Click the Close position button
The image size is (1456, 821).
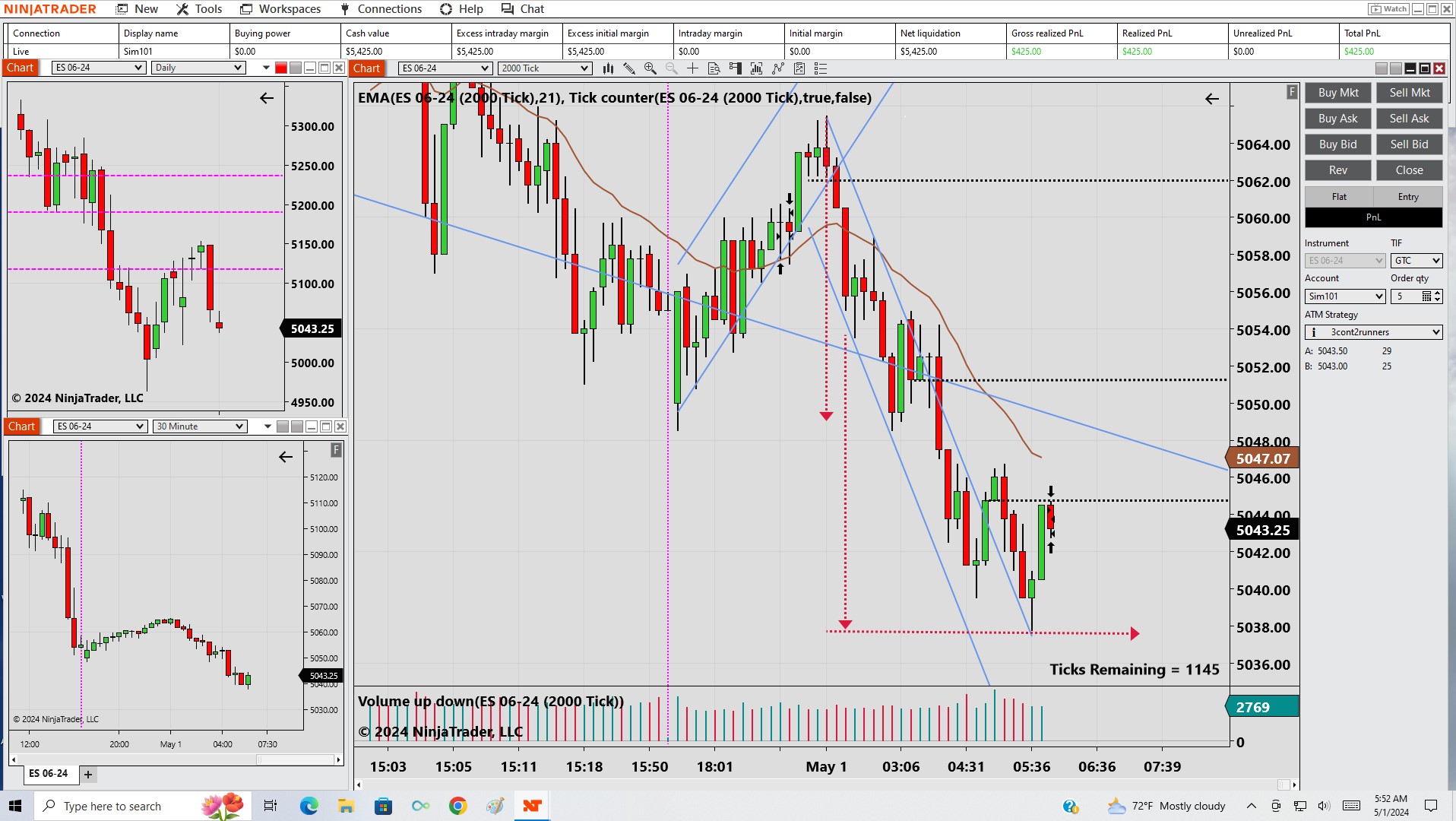tap(1410, 170)
